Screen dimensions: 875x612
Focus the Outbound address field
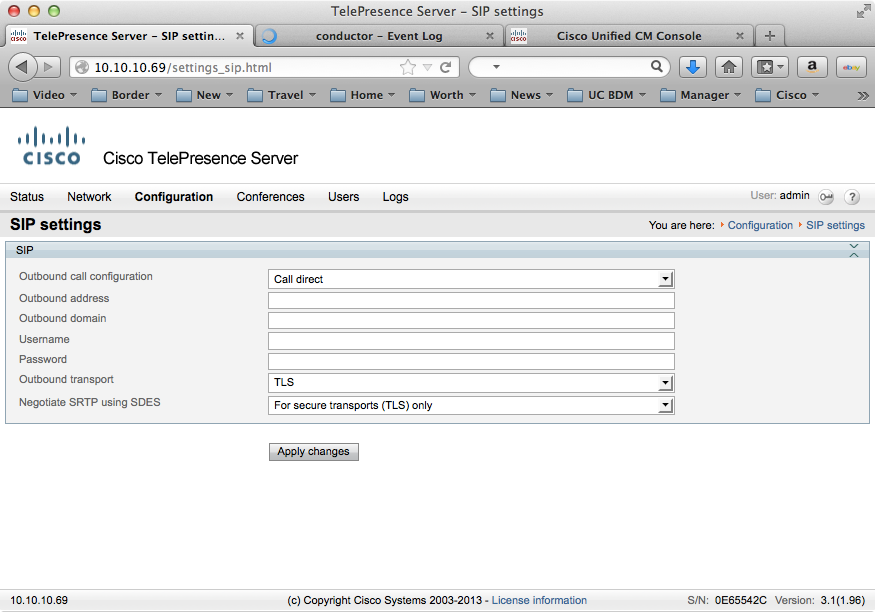coord(471,300)
